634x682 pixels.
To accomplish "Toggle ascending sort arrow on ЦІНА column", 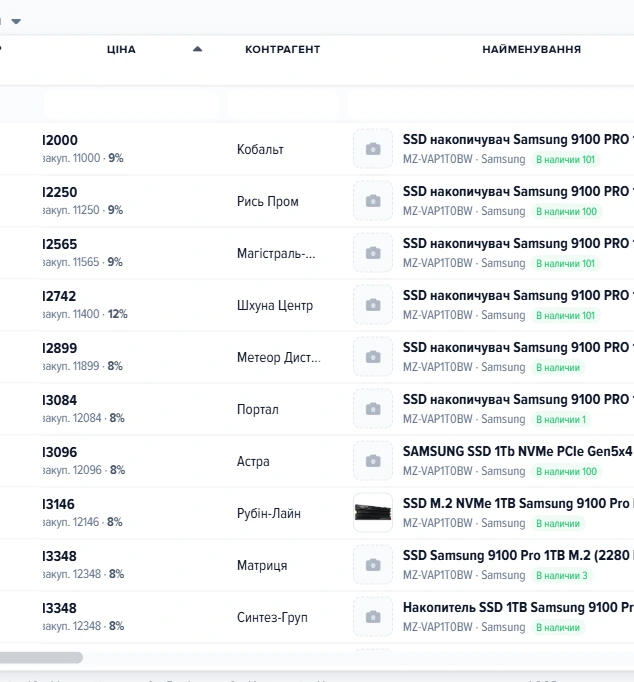I will pos(197,49).
